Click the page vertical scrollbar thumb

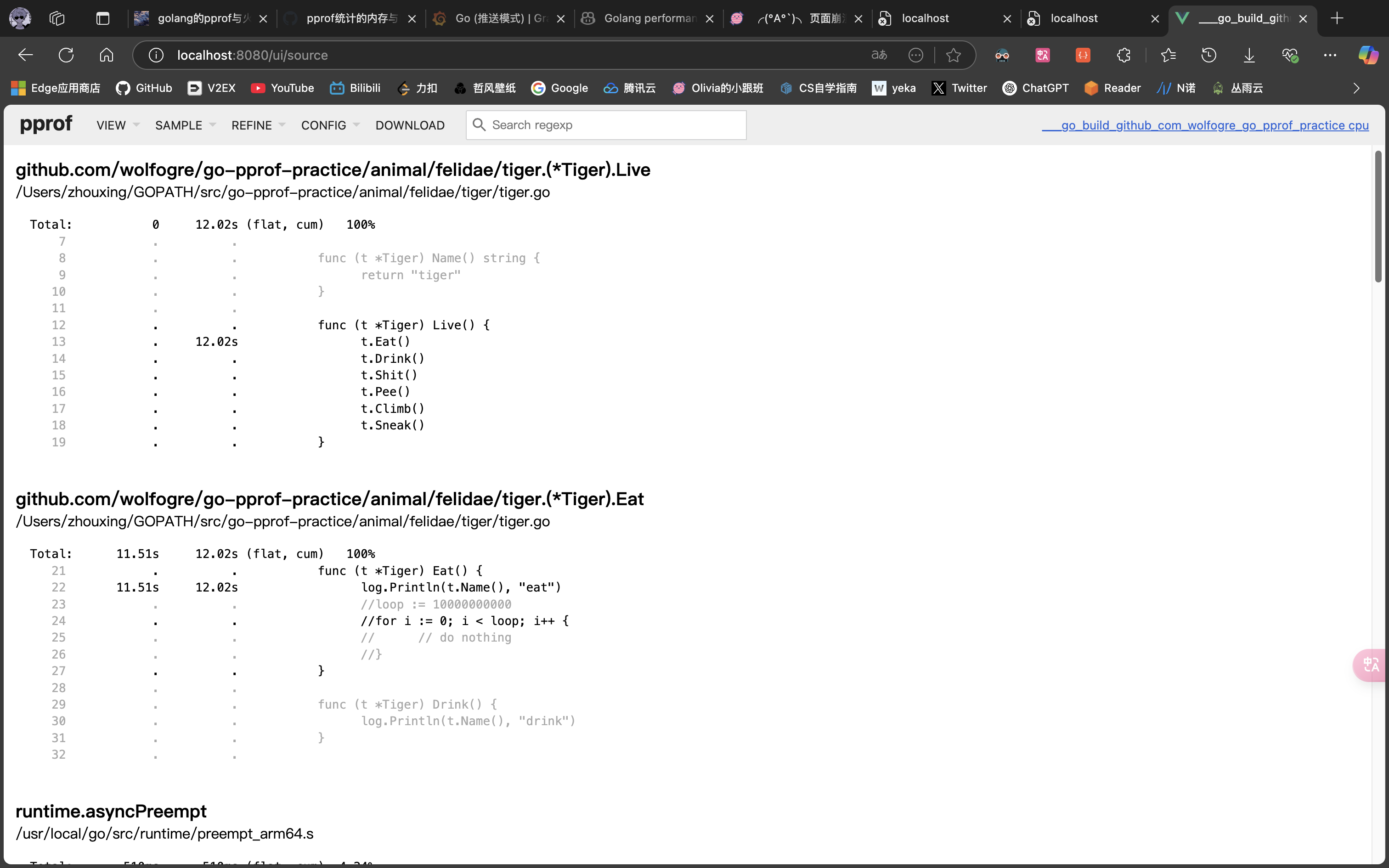[x=1379, y=216]
